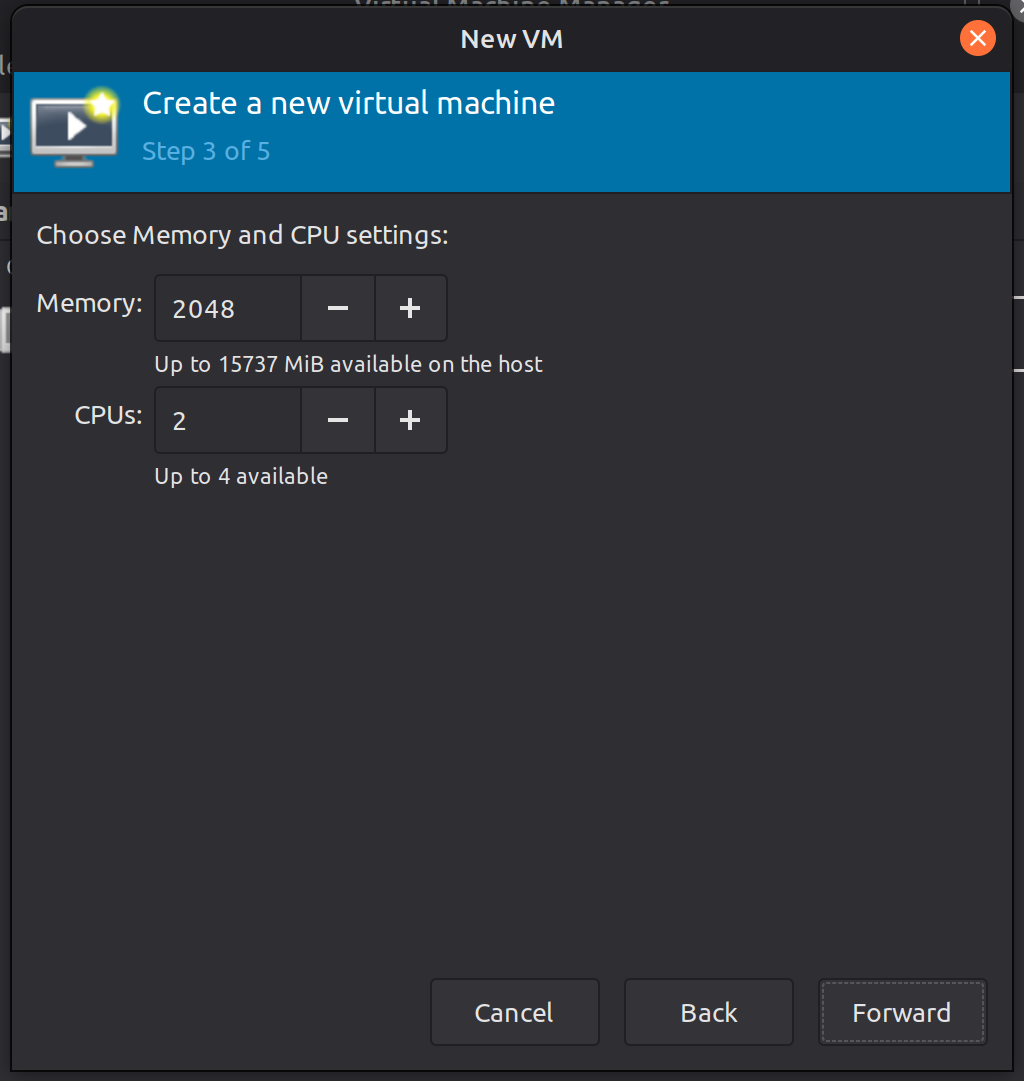Click the 'Create a new virtual machine' heading
Image resolution: width=1024 pixels, height=1081 pixels.
348,103
